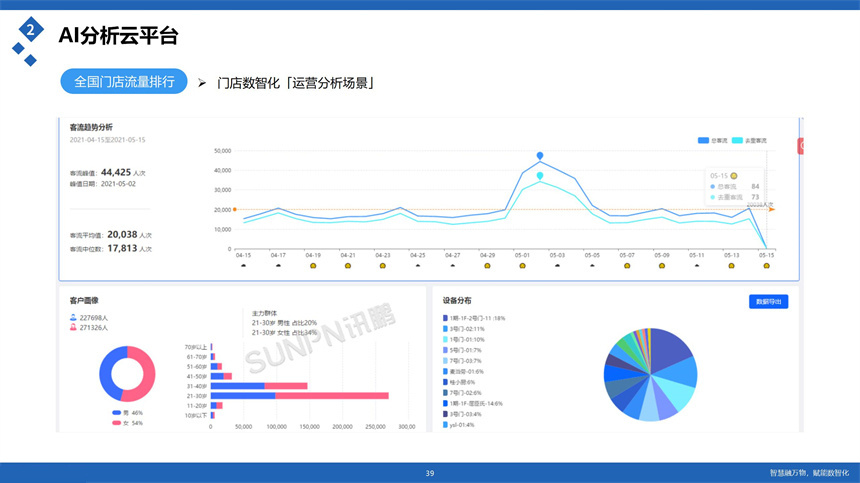
Task: Click the cyan peak marker pin on 去重客流 line
Action: point(540,175)
